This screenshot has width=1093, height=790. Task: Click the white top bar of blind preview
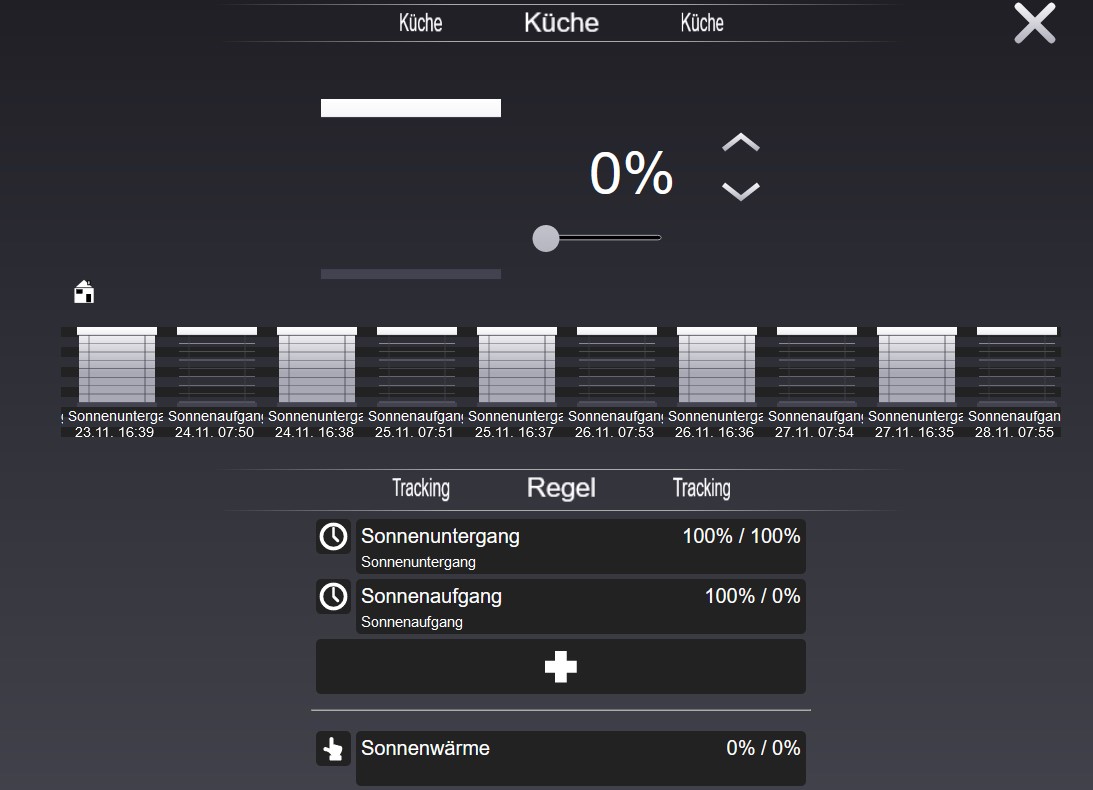tap(410, 108)
